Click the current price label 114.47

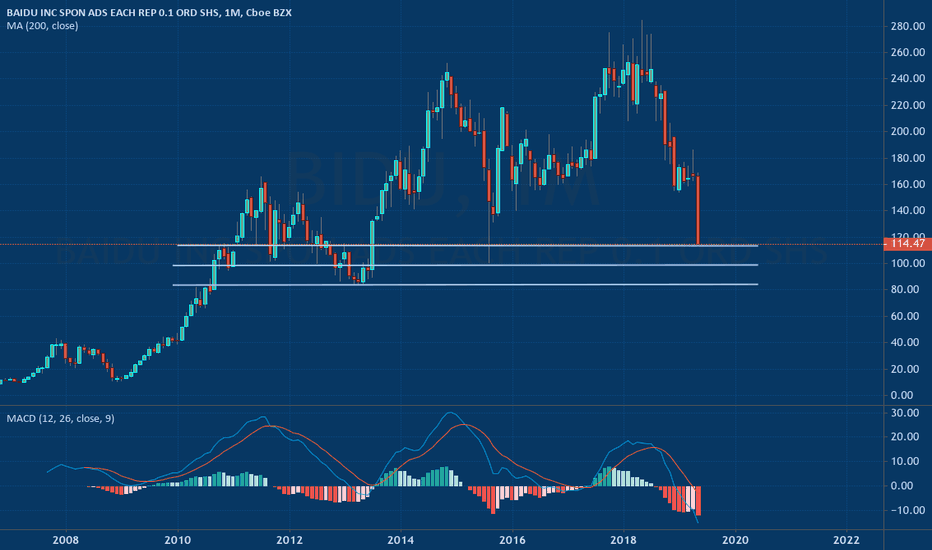(x=908, y=244)
